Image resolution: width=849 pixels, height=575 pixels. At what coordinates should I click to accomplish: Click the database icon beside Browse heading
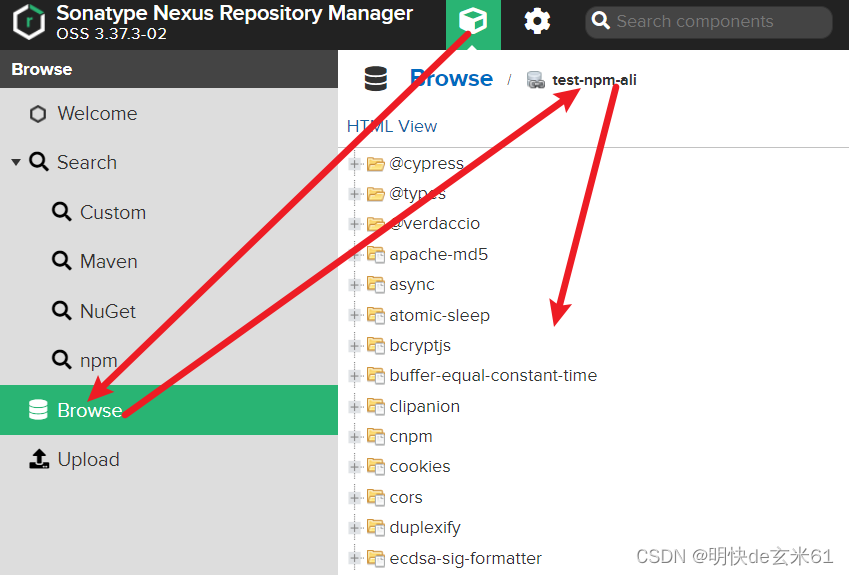[376, 79]
